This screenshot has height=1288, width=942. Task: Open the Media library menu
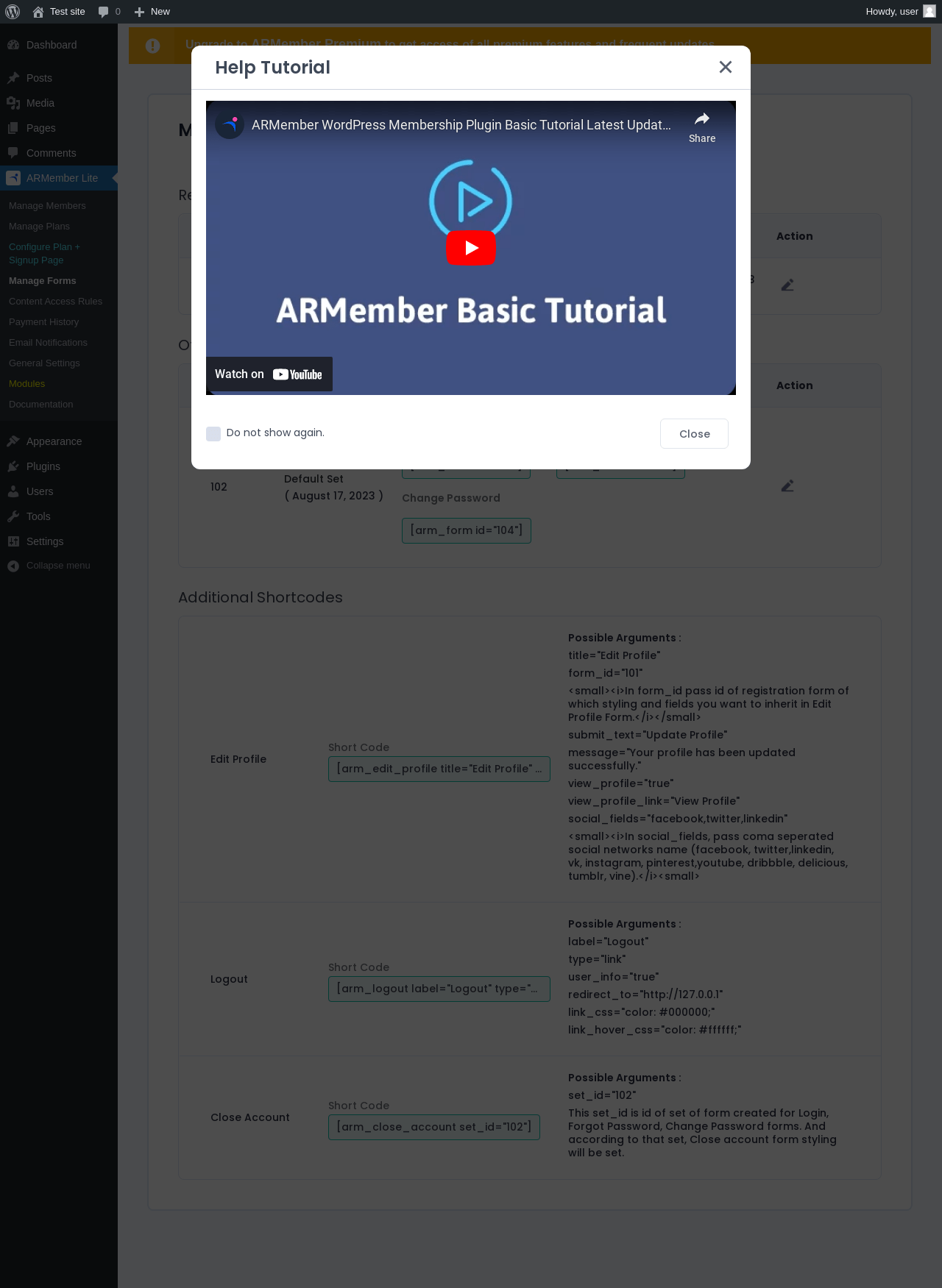pos(59,103)
